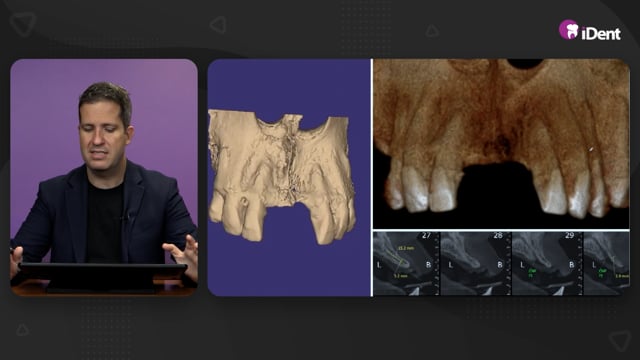Click the ruler scale beside slice 27
The image size is (640, 360).
point(437,263)
